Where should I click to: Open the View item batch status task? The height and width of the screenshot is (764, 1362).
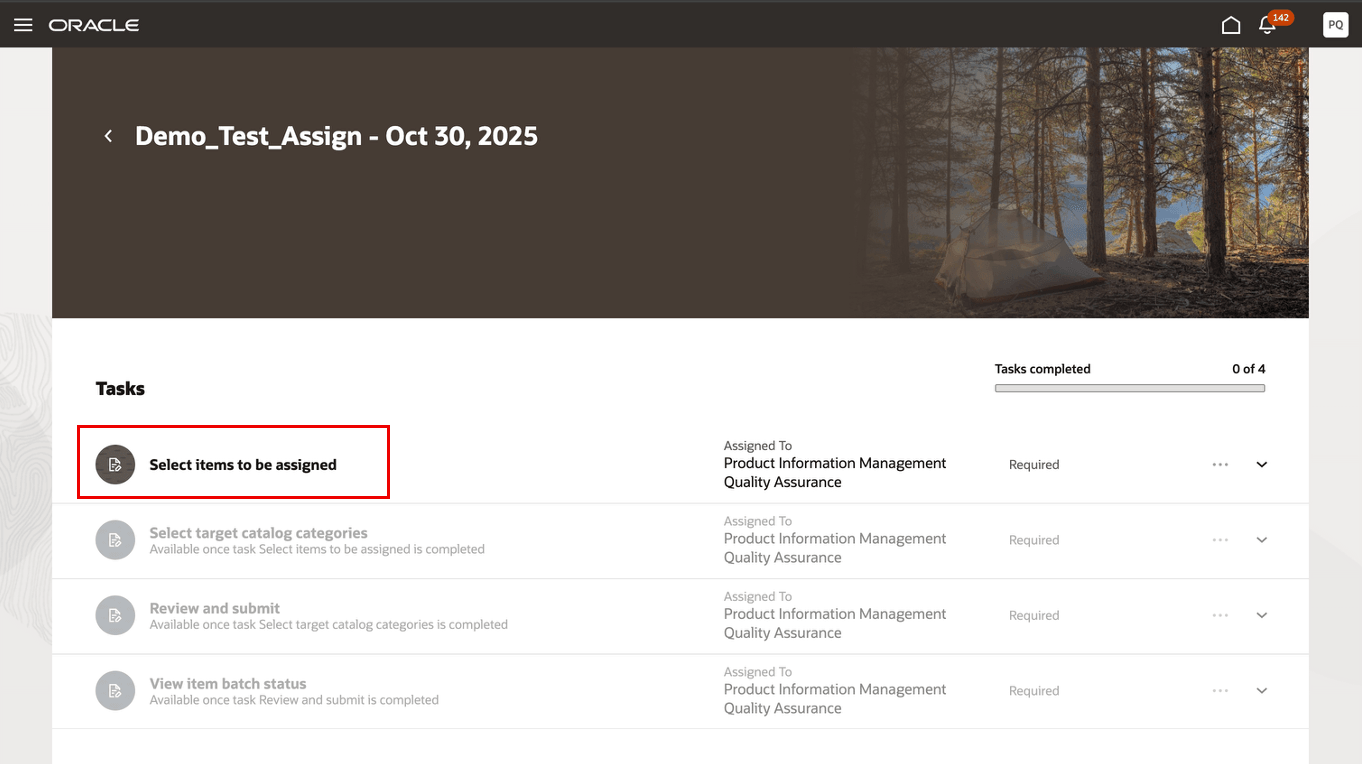click(x=228, y=684)
